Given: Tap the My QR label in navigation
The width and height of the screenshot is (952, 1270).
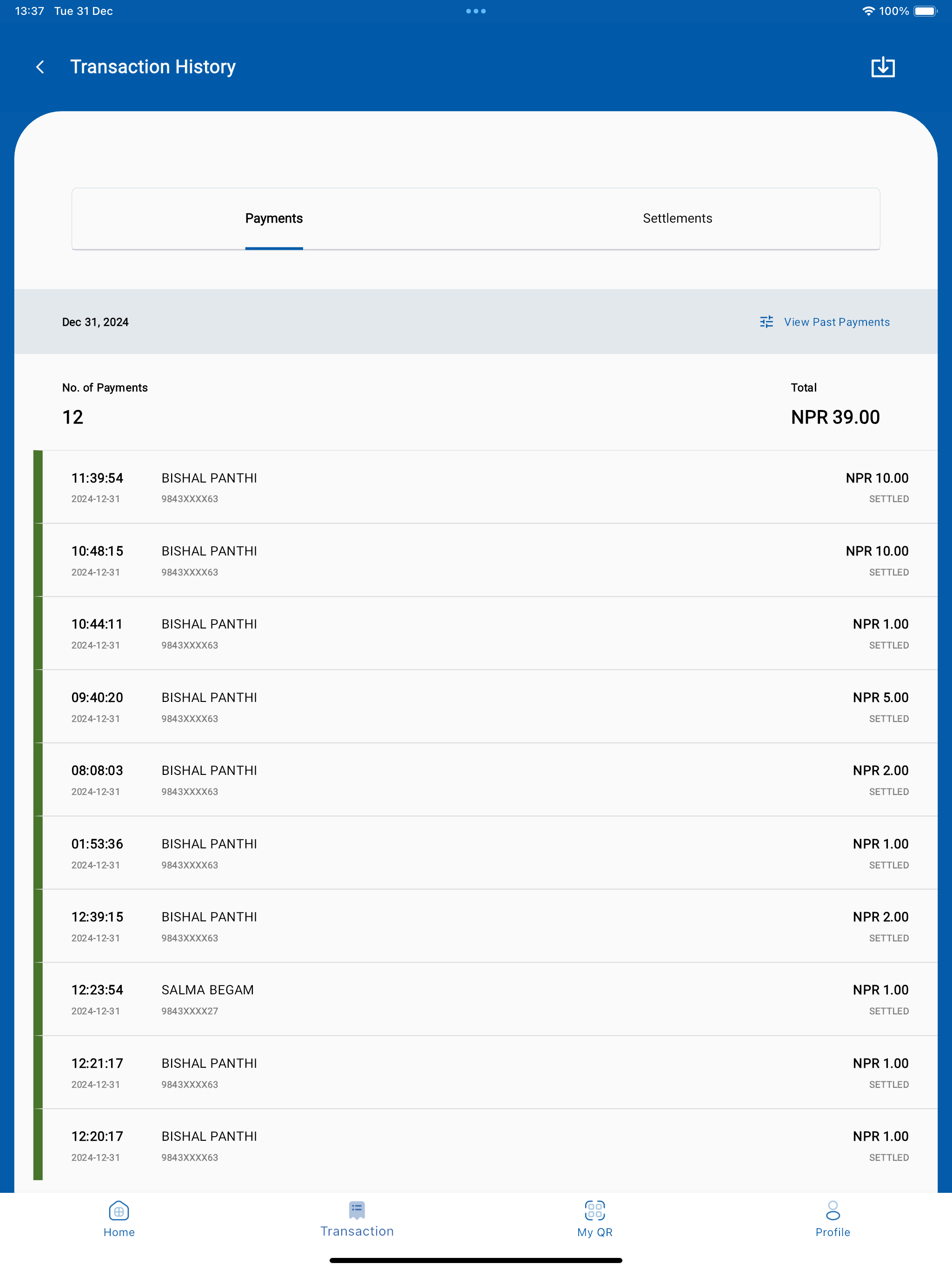Looking at the screenshot, I should (x=595, y=1232).
